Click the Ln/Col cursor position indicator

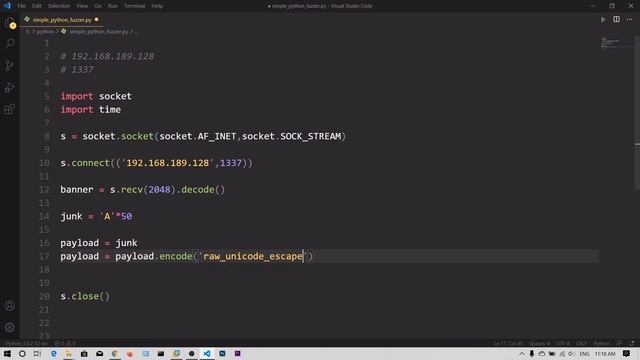point(508,343)
